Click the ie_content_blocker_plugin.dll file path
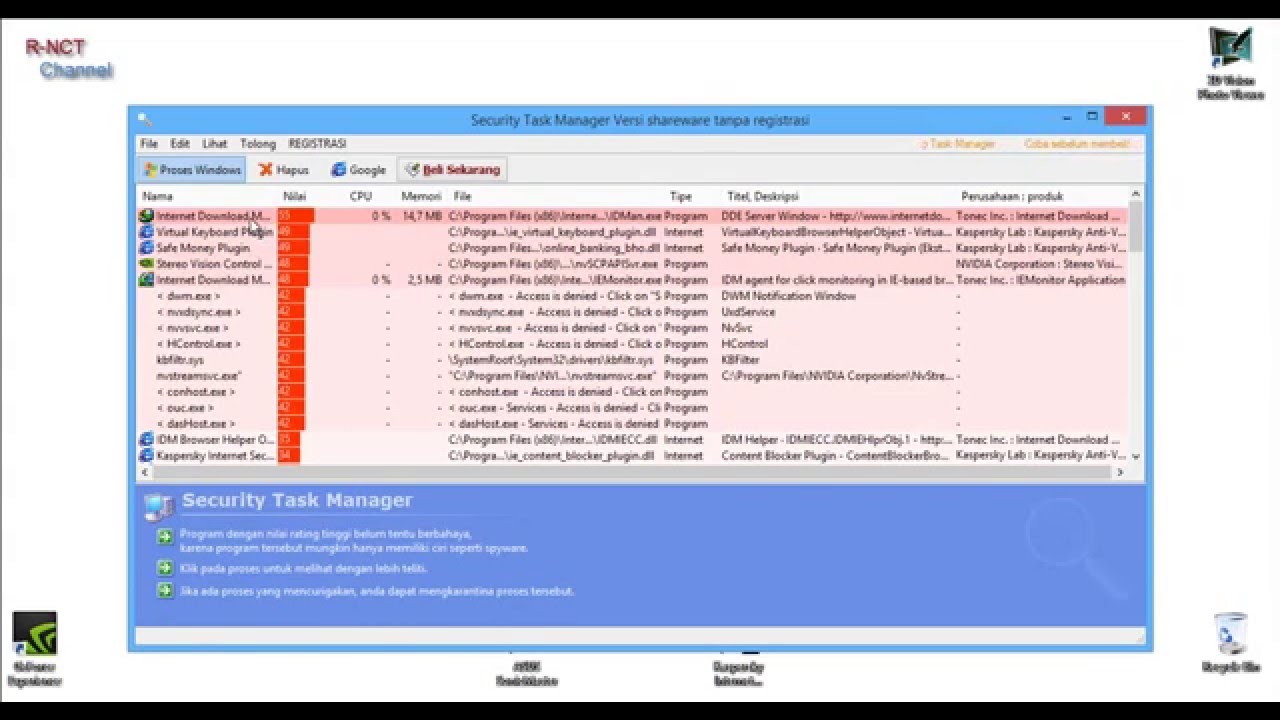Screen dimensions: 1280x720 coord(551,456)
